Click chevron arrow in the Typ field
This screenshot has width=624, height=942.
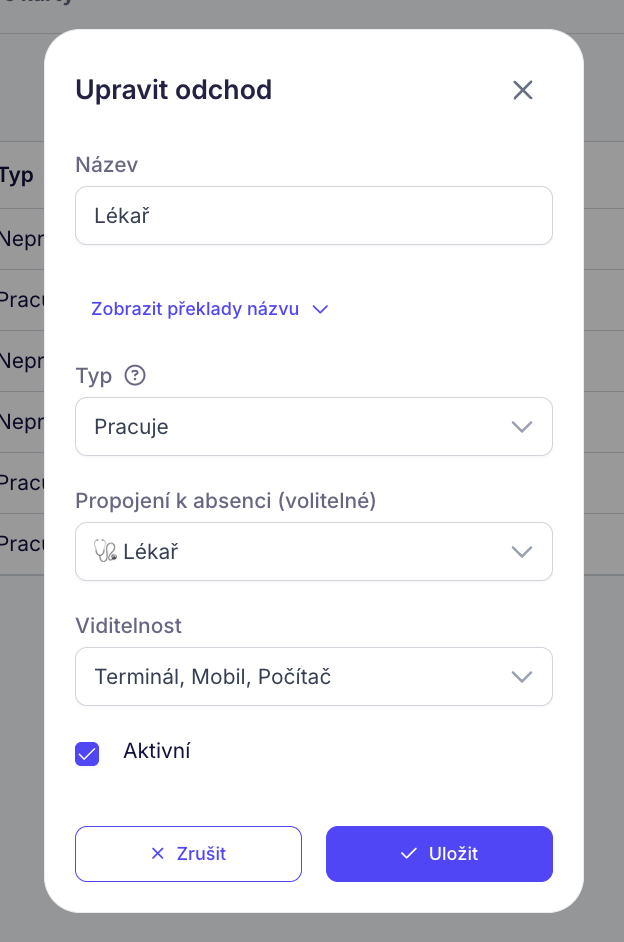521,427
